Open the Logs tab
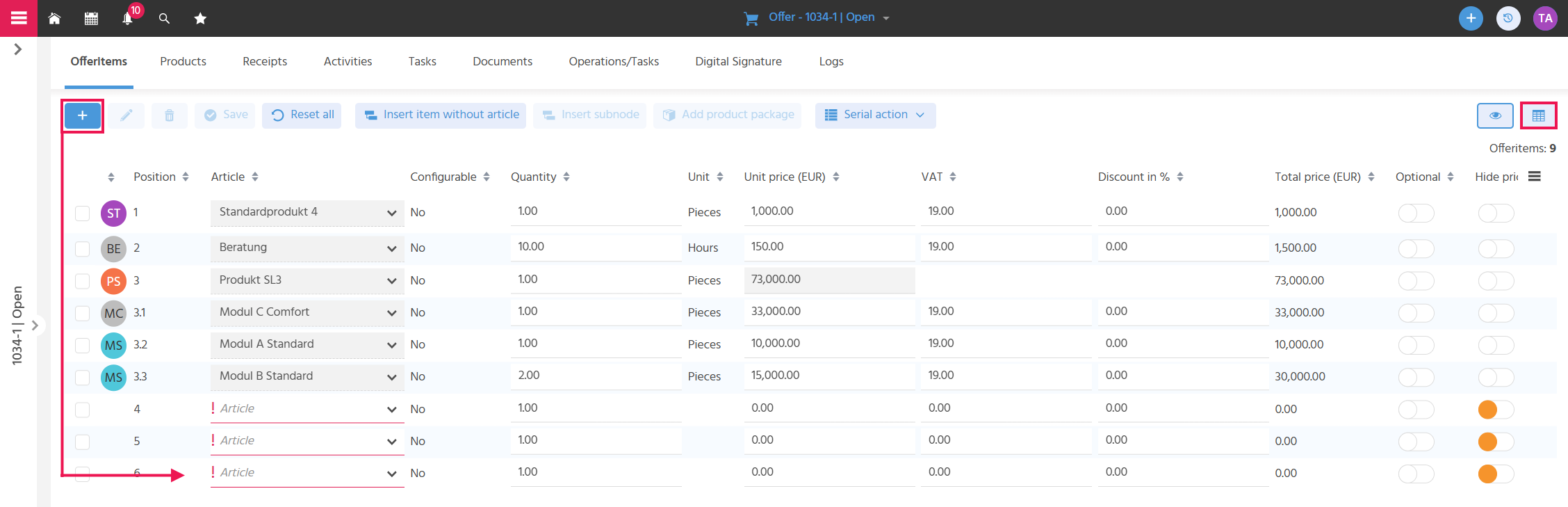The height and width of the screenshot is (507, 1568). tap(831, 61)
